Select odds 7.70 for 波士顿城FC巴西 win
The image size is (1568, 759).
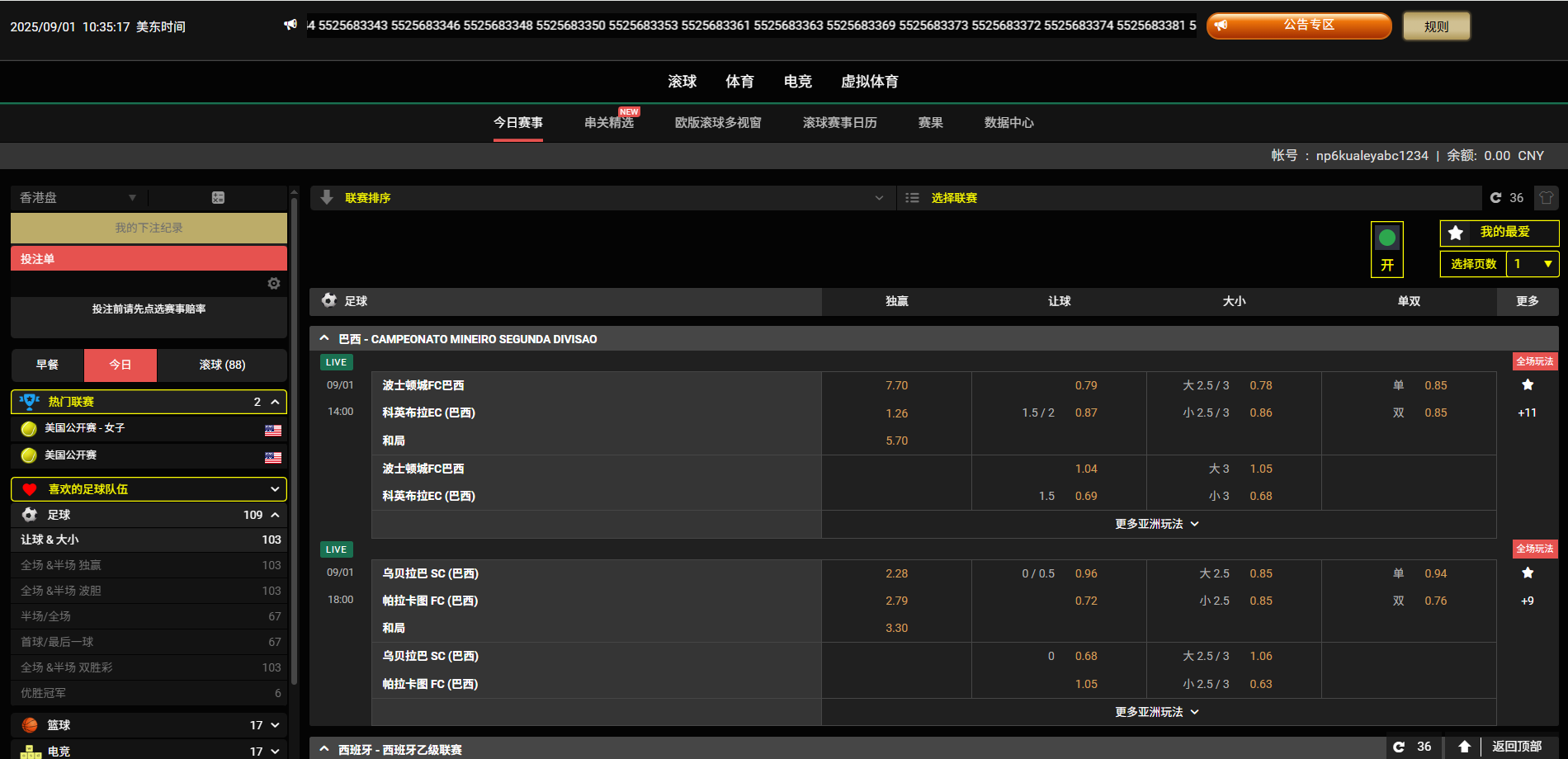pos(896,385)
